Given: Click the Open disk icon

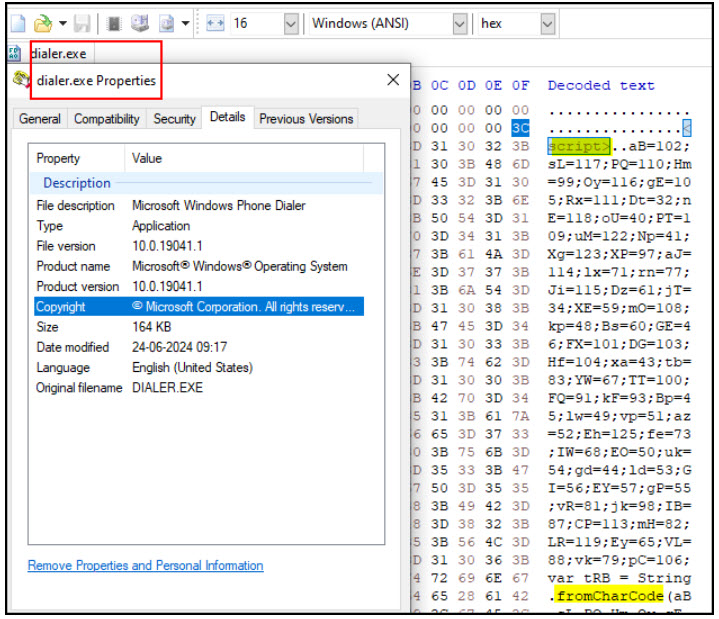Looking at the screenshot, I should click(x=140, y=23).
